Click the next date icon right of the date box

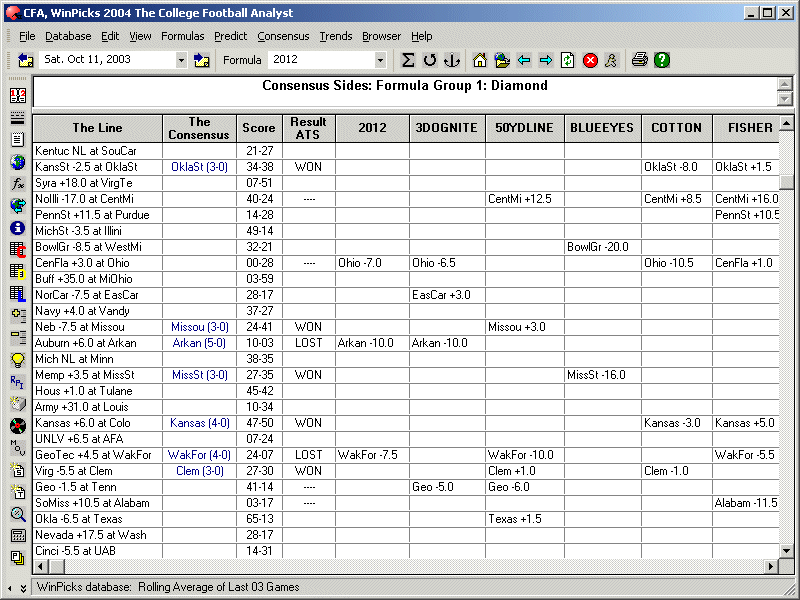(202, 60)
